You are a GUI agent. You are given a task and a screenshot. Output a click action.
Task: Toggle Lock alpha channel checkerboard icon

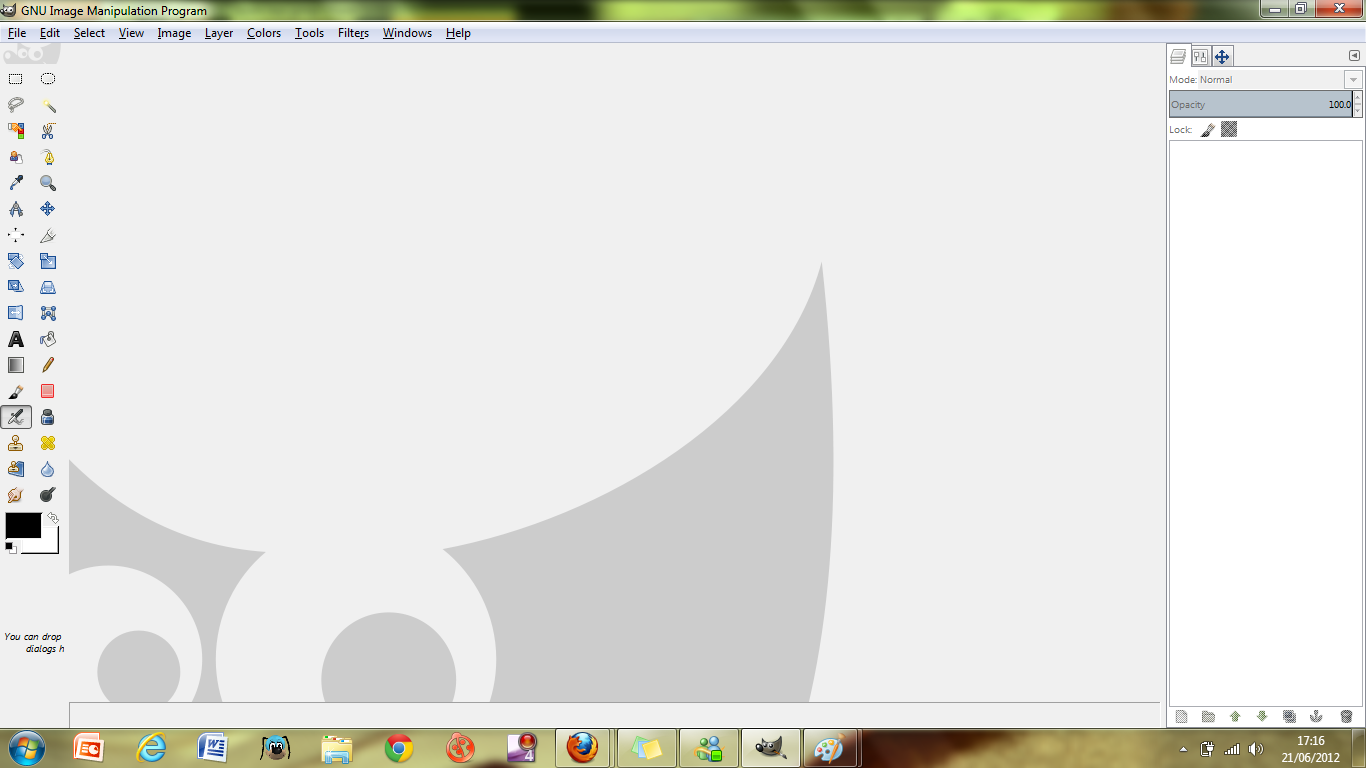(x=1229, y=129)
